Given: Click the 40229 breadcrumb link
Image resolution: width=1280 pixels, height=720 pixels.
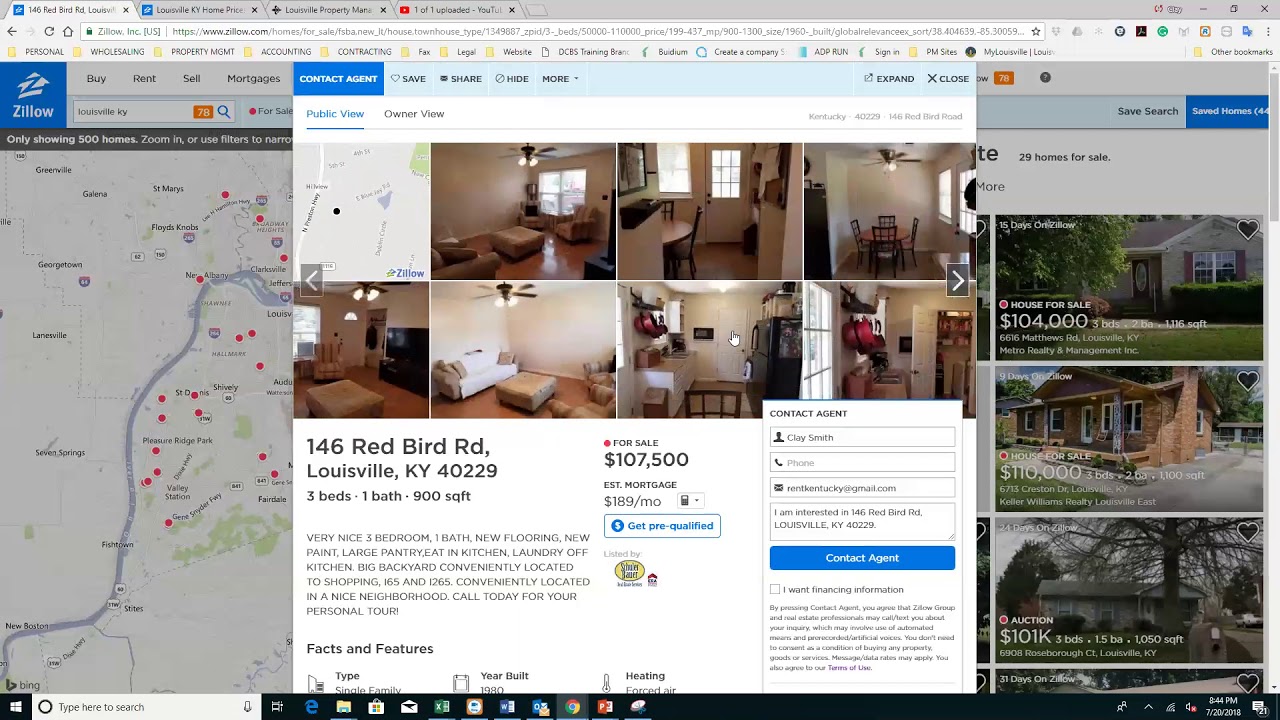Looking at the screenshot, I should coord(867,117).
